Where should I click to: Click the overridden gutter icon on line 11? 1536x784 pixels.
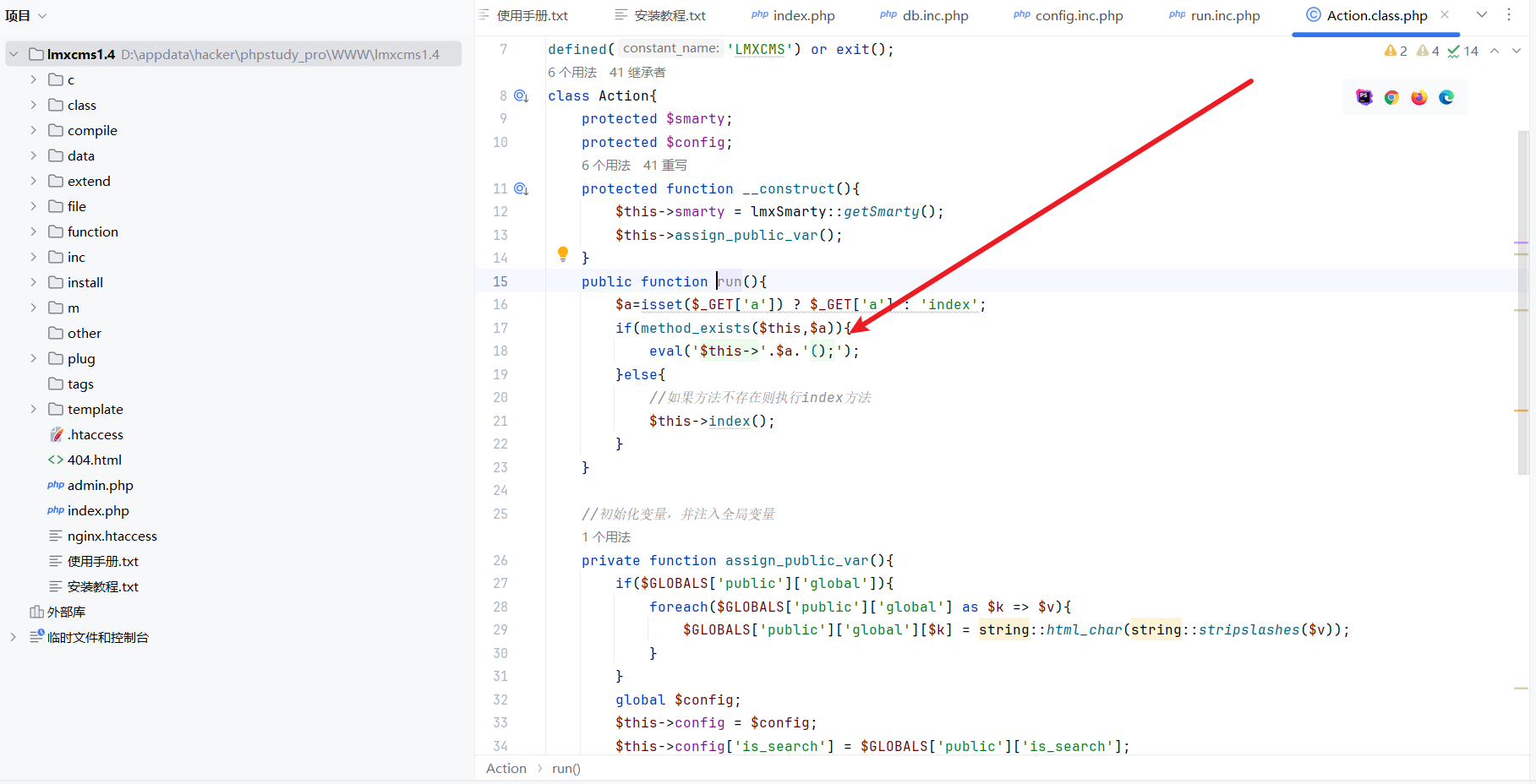pos(522,189)
